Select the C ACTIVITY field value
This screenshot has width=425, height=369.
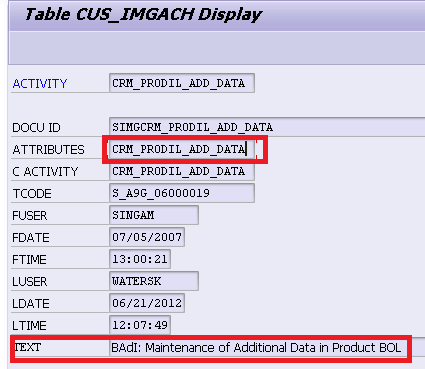pyautogui.click(x=182, y=171)
